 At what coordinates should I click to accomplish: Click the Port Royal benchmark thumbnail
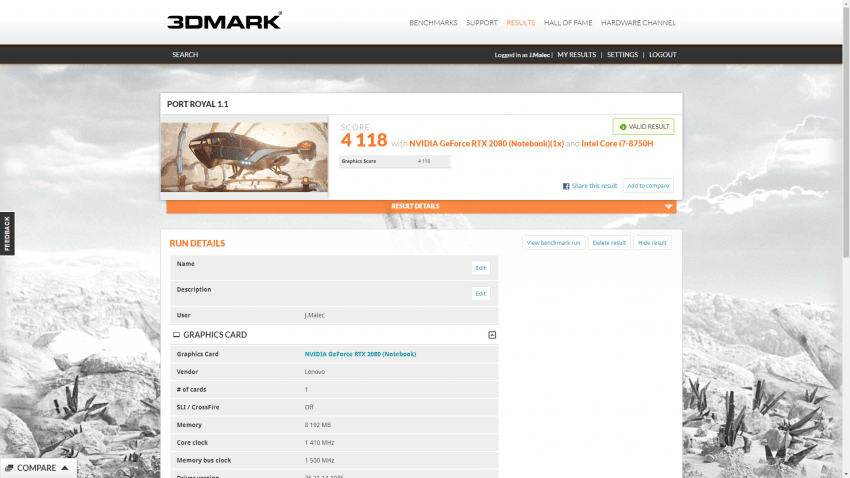point(244,157)
